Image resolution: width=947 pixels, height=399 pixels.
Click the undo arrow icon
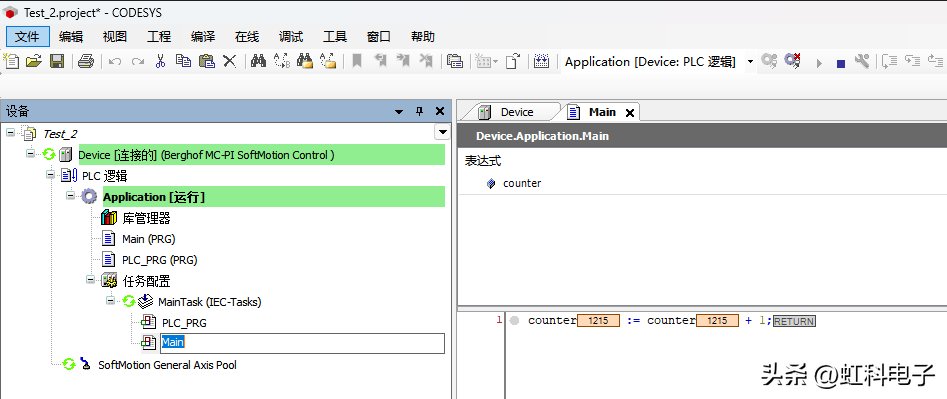pos(115,62)
